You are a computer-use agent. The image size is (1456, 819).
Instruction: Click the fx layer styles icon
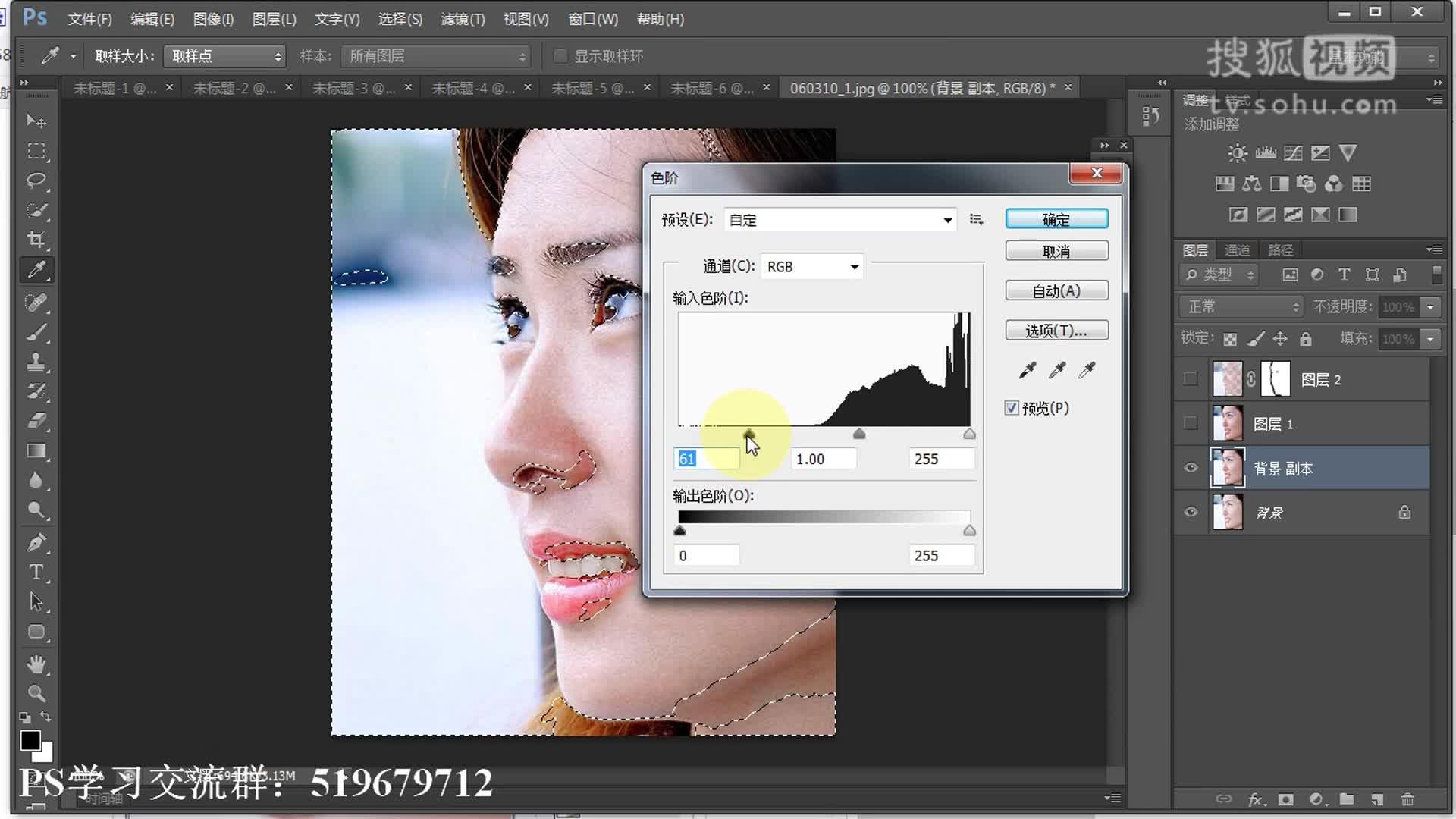coord(1257,799)
